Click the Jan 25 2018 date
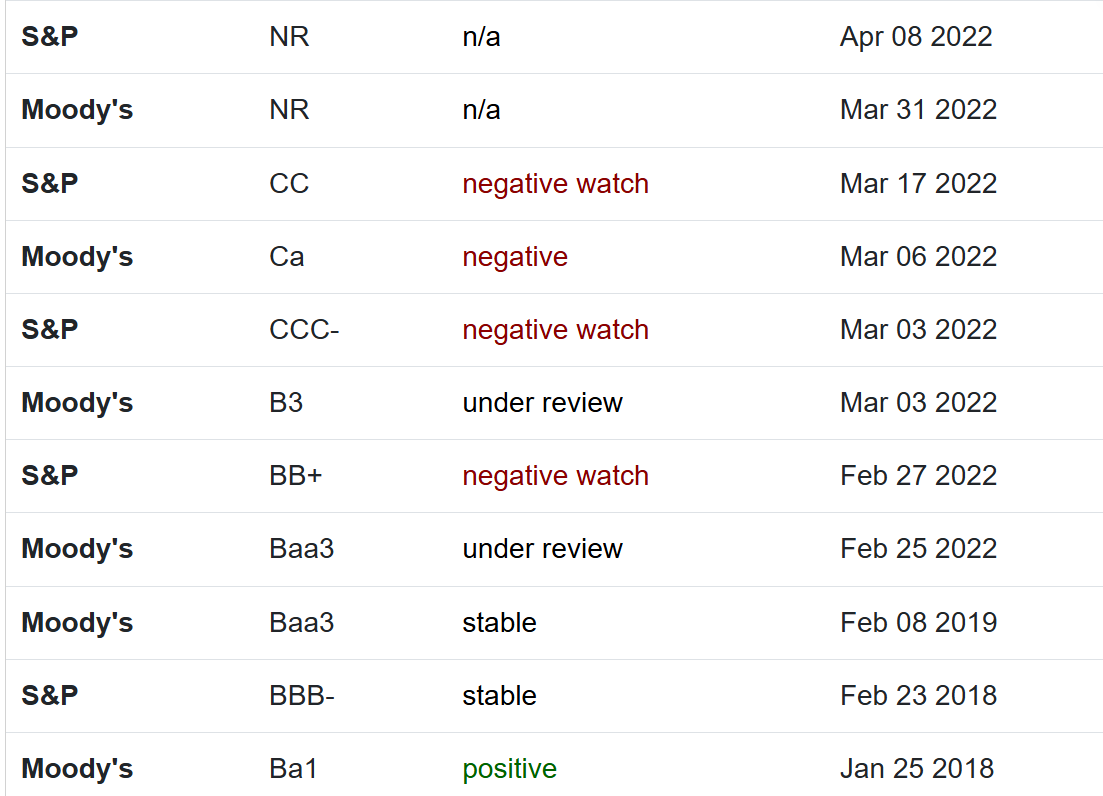This screenshot has width=1103, height=796. pos(917,769)
